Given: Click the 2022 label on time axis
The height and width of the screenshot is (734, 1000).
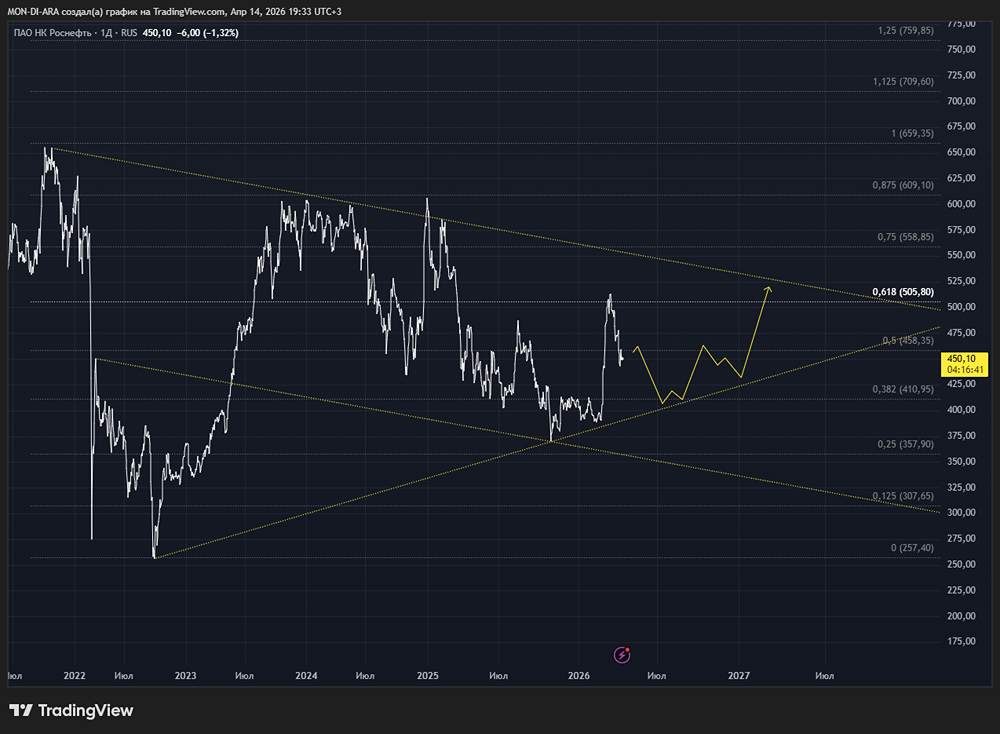Looking at the screenshot, I should pos(75,675).
